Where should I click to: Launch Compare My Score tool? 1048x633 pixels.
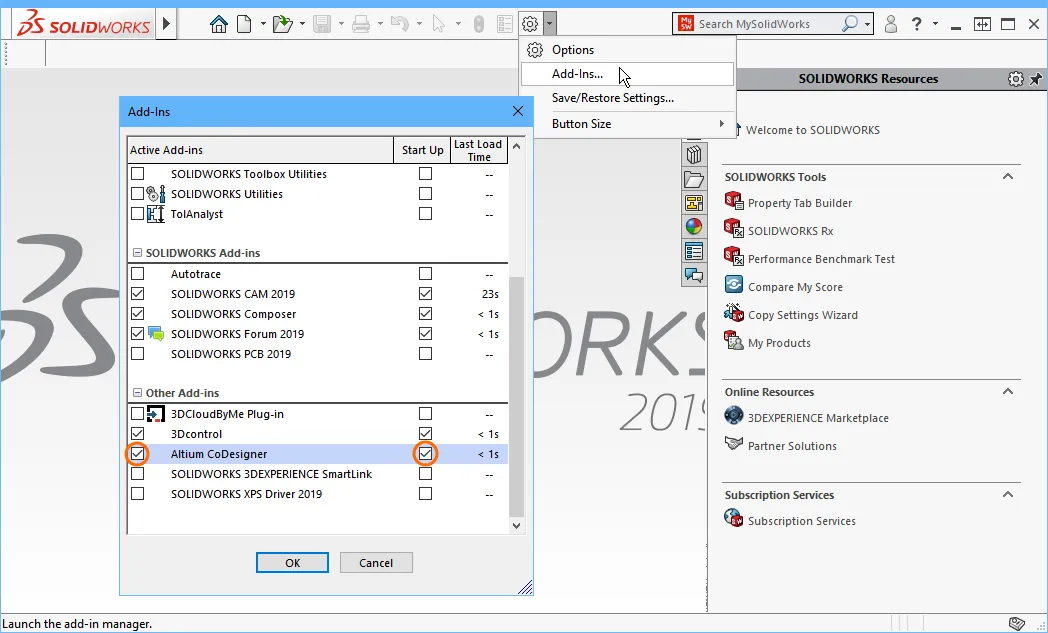click(x=795, y=287)
